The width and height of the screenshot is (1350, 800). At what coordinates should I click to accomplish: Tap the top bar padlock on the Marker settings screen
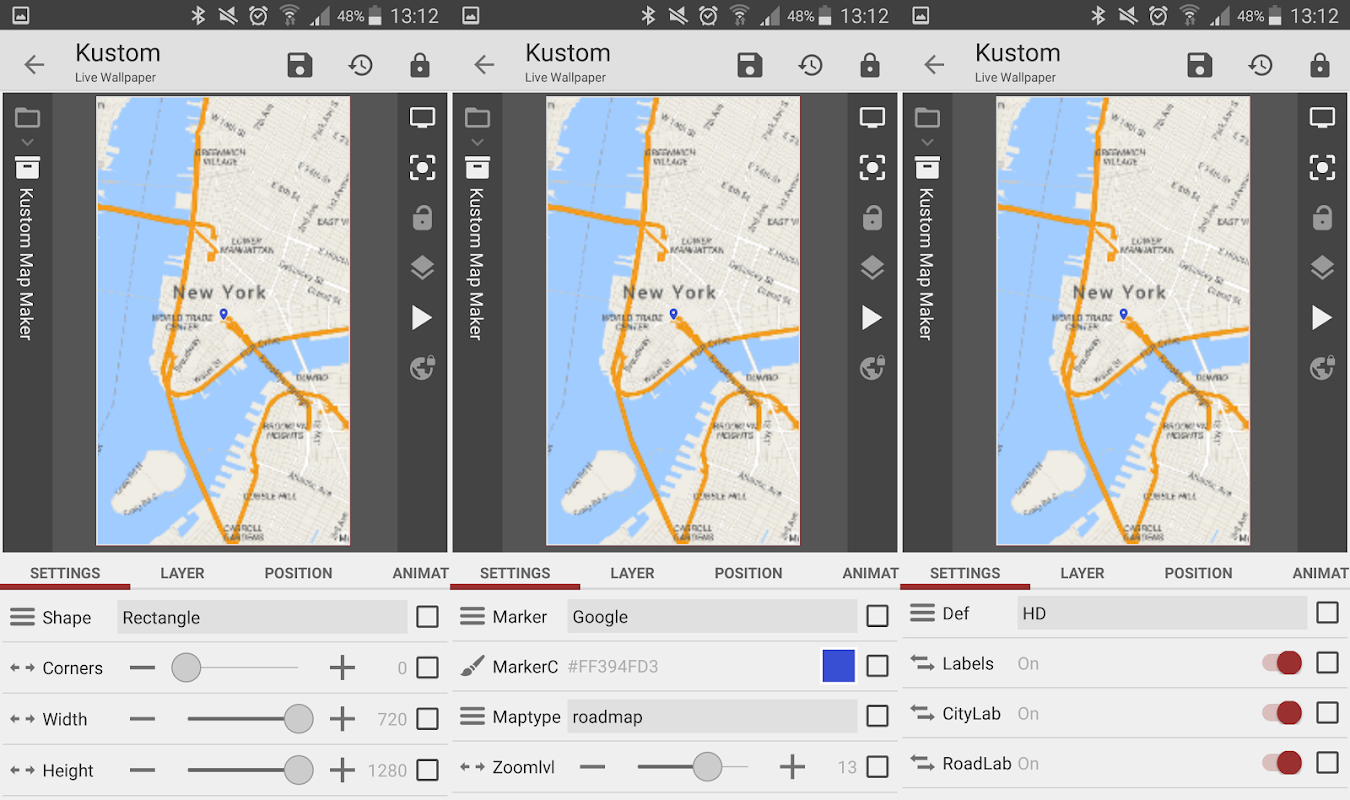coord(870,66)
